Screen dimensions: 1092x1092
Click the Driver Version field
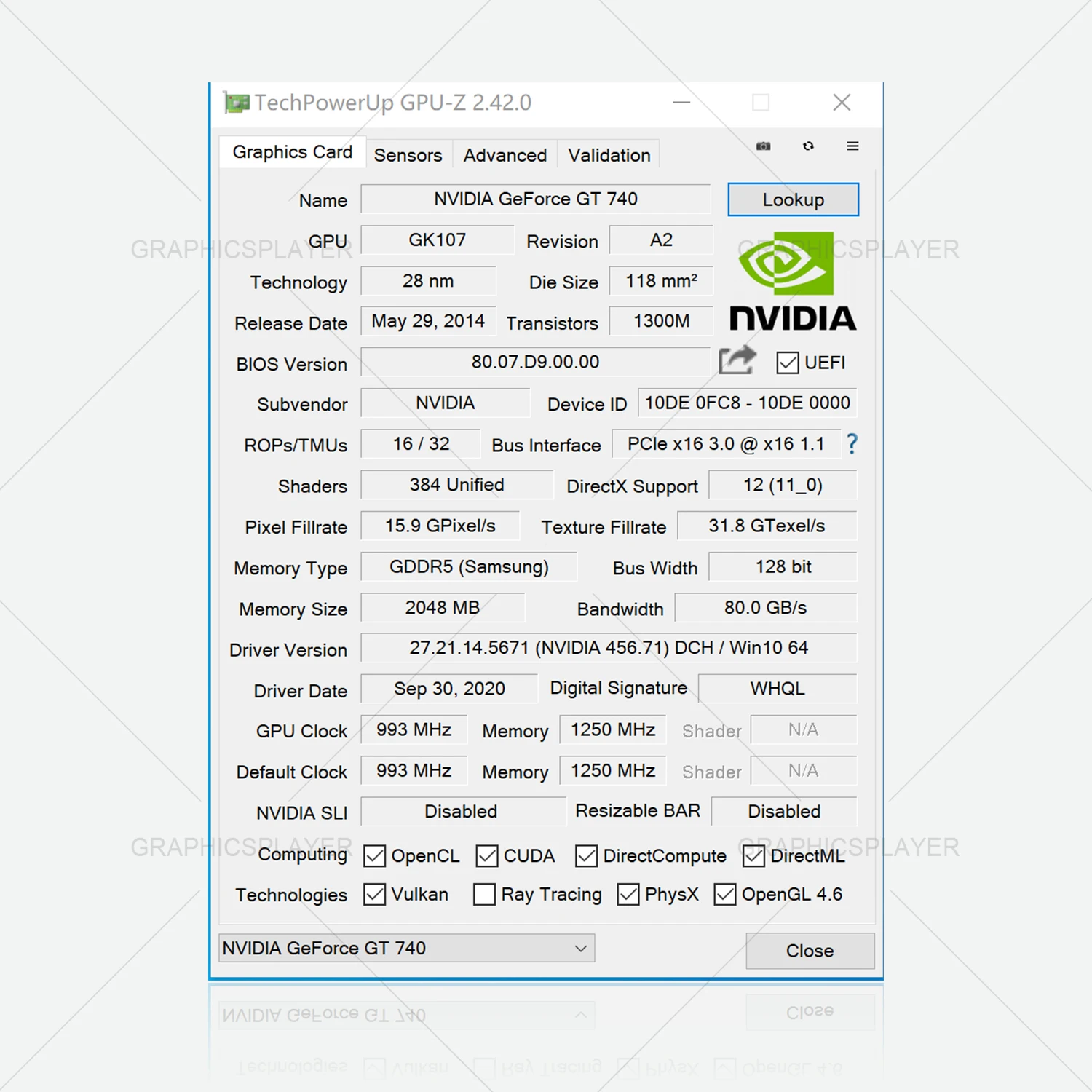point(609,648)
